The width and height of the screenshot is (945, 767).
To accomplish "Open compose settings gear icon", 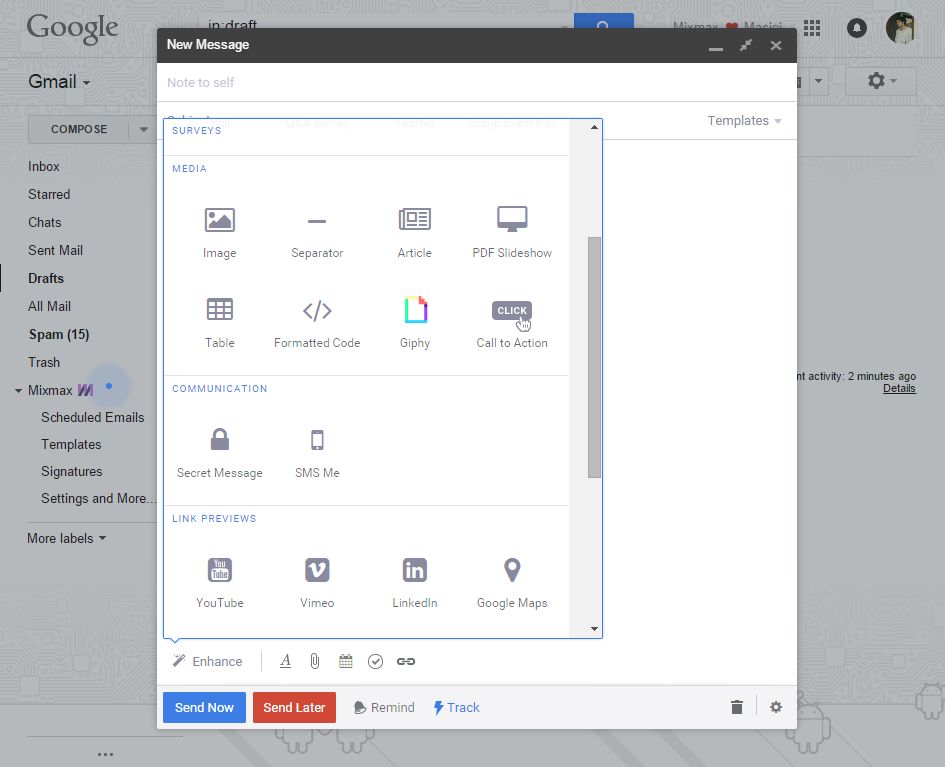I will (x=776, y=707).
